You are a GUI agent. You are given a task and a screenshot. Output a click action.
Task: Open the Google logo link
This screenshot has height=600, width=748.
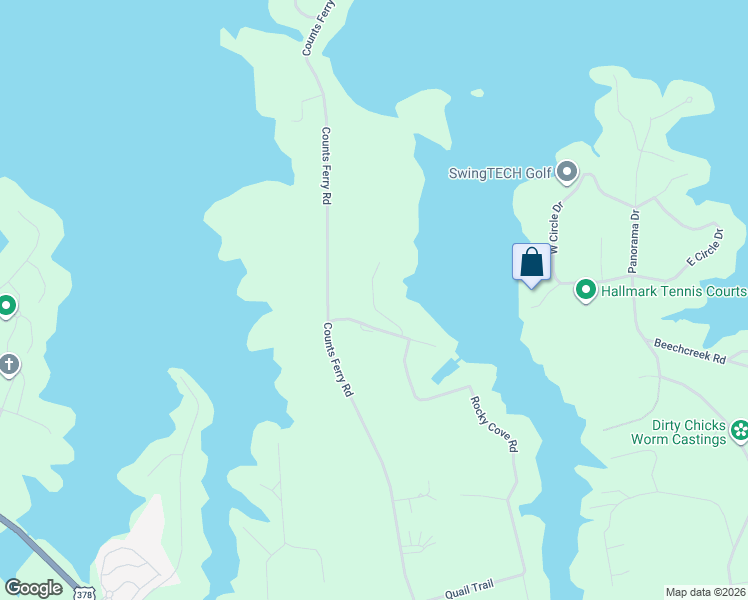coord(33,588)
